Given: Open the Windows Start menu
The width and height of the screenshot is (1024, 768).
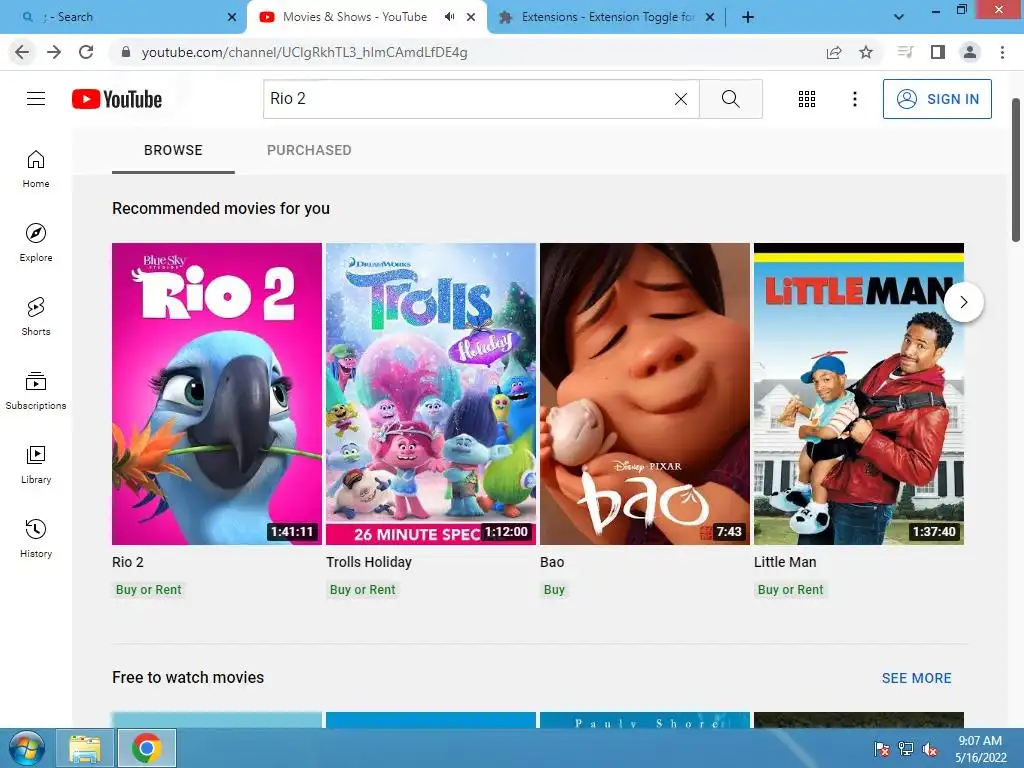Looking at the screenshot, I should [x=27, y=748].
